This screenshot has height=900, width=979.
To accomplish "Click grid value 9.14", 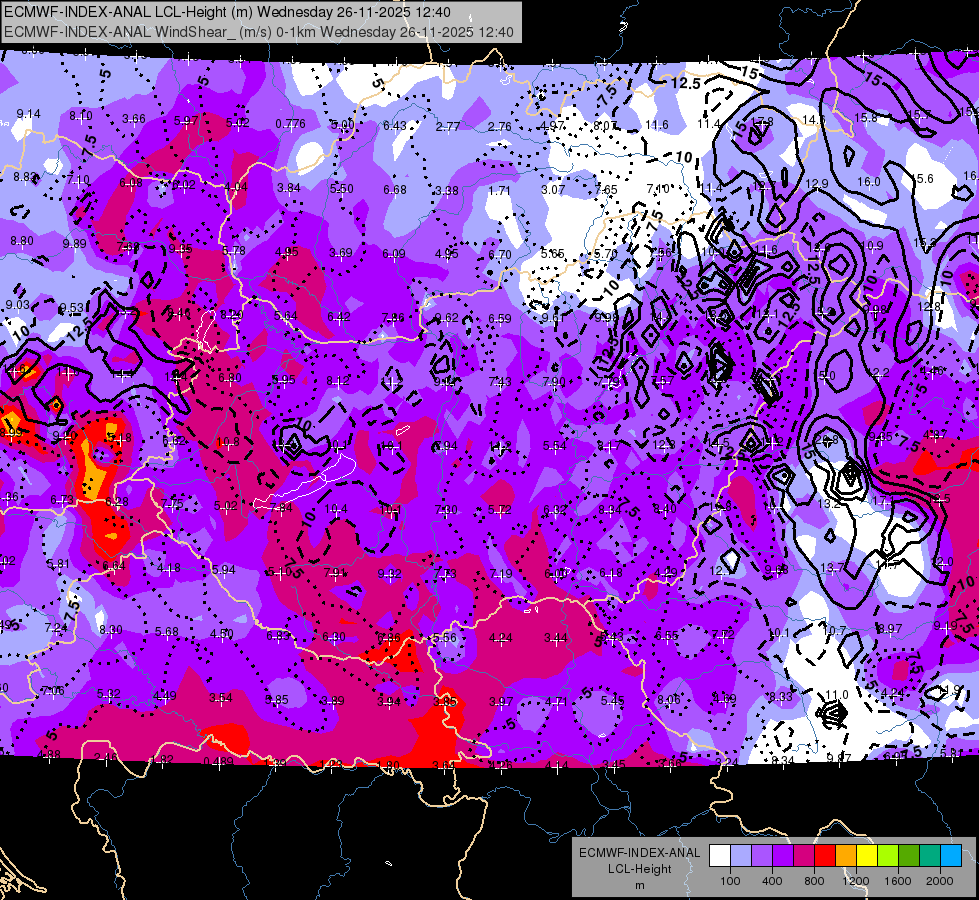I will click(29, 114).
